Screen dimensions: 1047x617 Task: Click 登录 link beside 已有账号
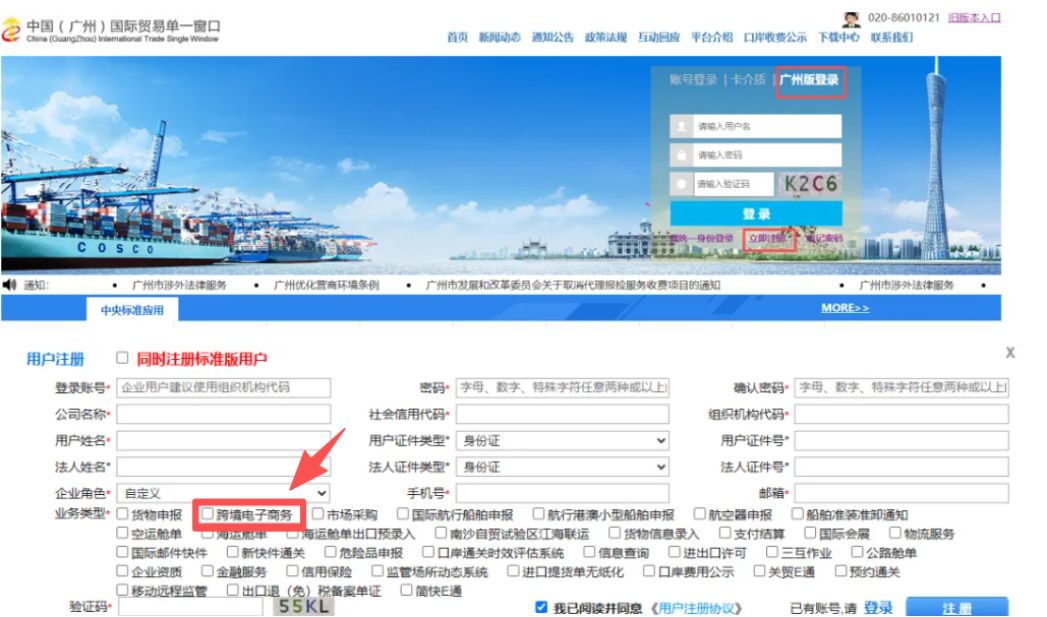878,608
